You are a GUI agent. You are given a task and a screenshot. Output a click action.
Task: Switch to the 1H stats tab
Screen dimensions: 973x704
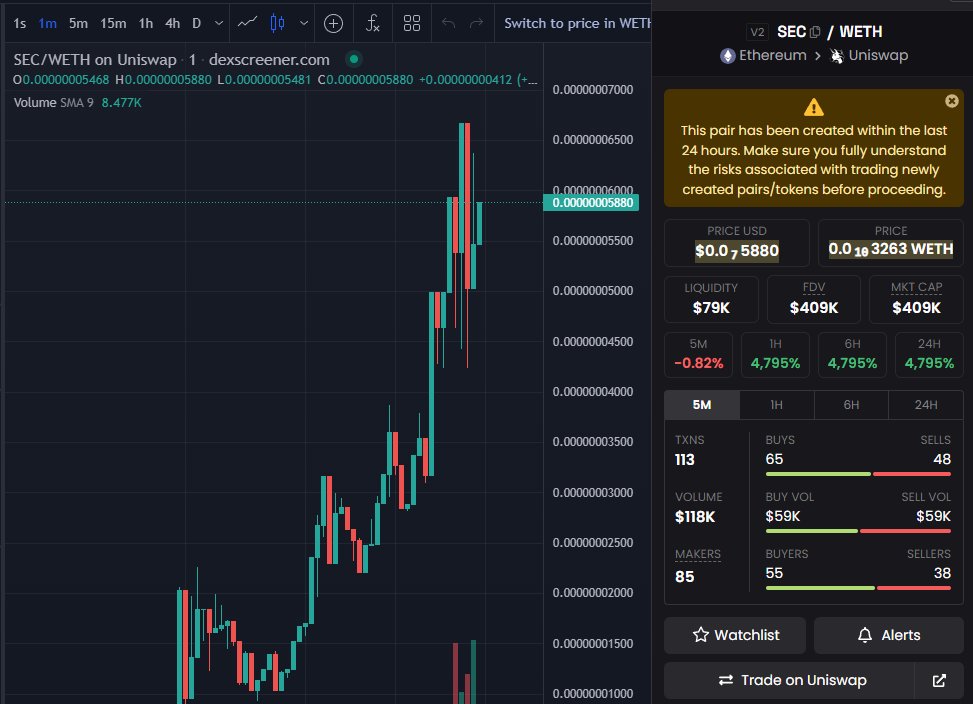tap(776, 405)
